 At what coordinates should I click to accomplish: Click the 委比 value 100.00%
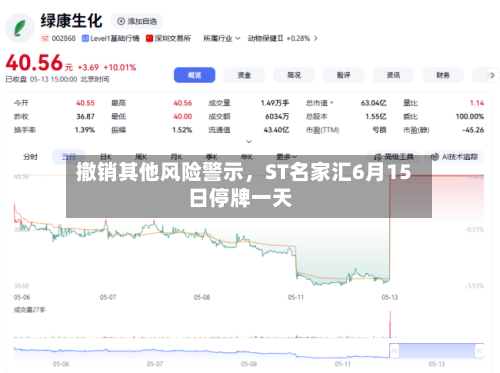(x=470, y=117)
